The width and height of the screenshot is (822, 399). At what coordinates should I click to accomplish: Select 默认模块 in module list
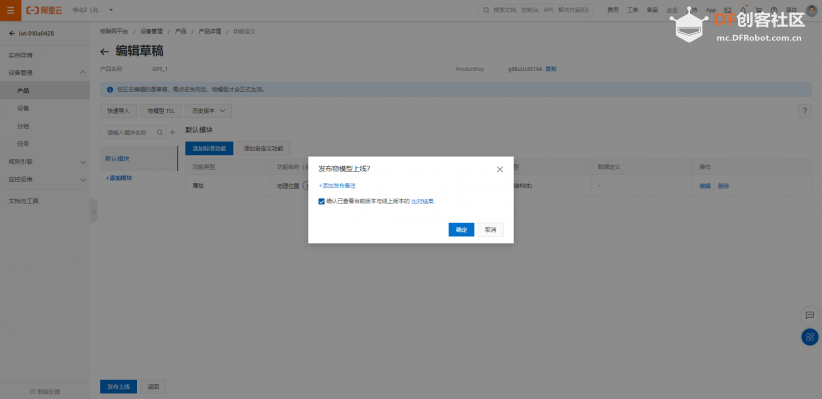coord(139,158)
